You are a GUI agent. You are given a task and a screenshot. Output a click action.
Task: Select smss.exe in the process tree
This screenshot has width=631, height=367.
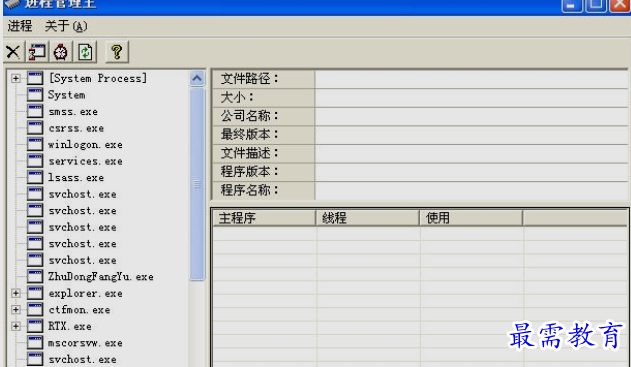(73, 112)
